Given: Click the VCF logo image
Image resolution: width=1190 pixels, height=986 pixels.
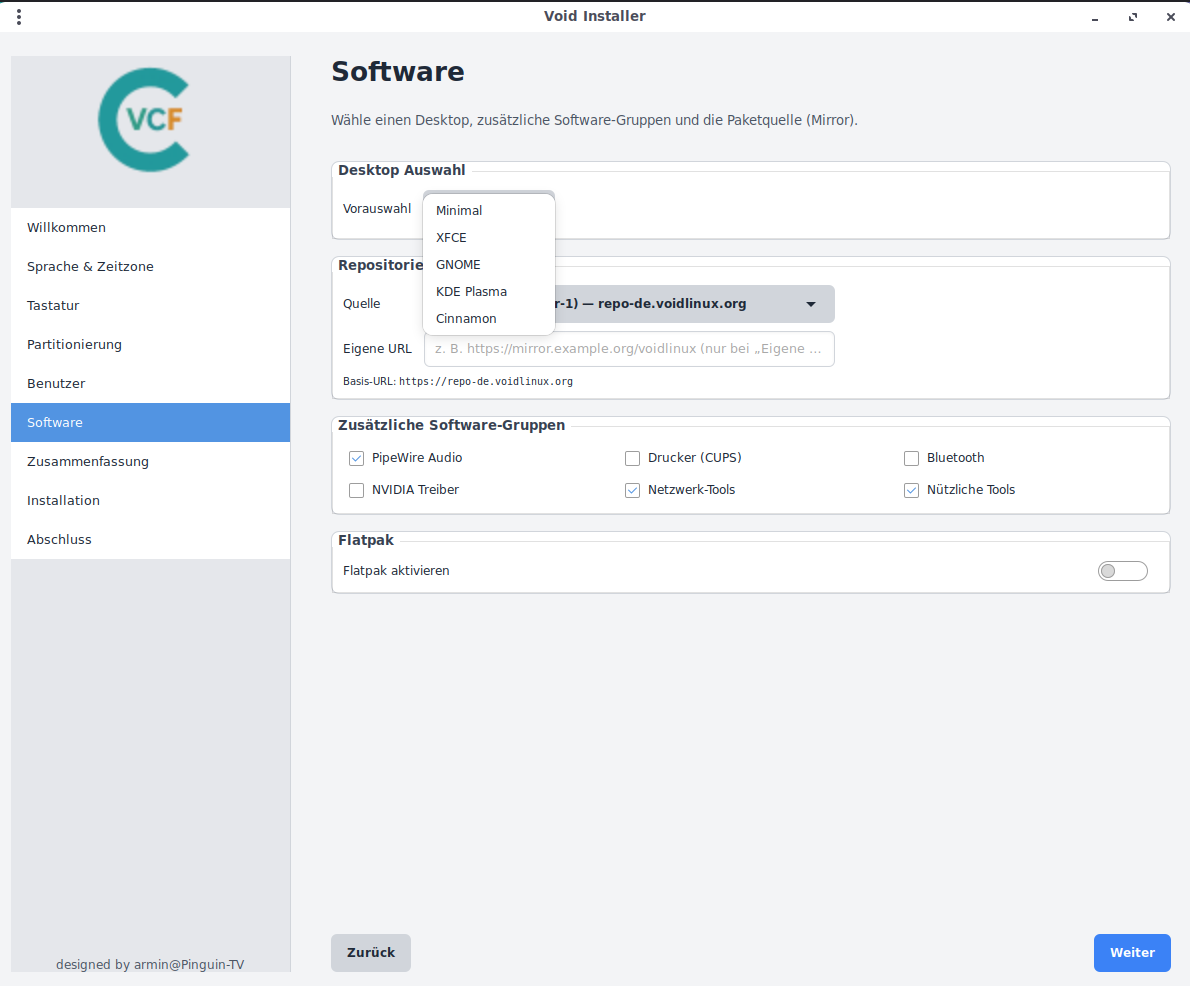Looking at the screenshot, I should (x=144, y=119).
